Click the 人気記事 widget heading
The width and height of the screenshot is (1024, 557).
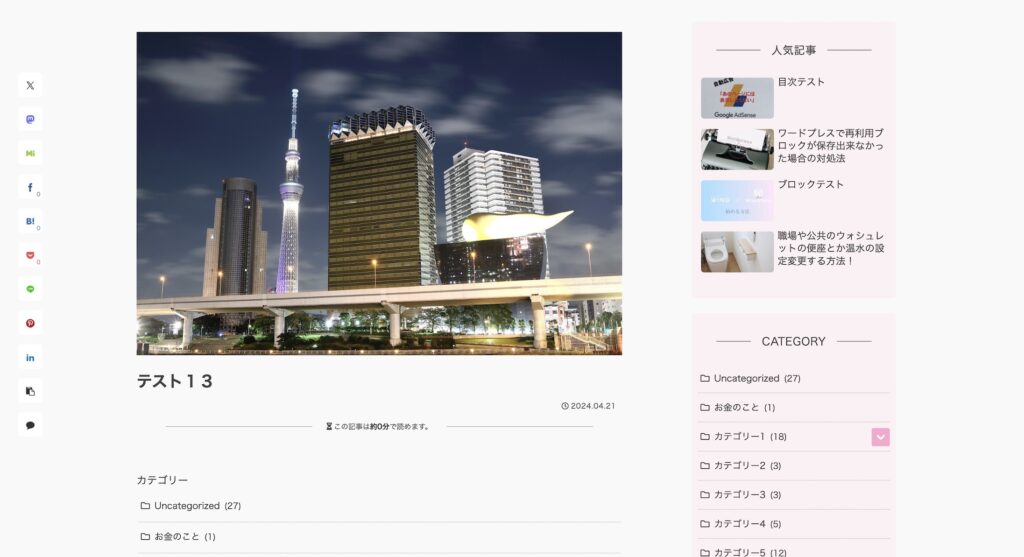[793, 50]
